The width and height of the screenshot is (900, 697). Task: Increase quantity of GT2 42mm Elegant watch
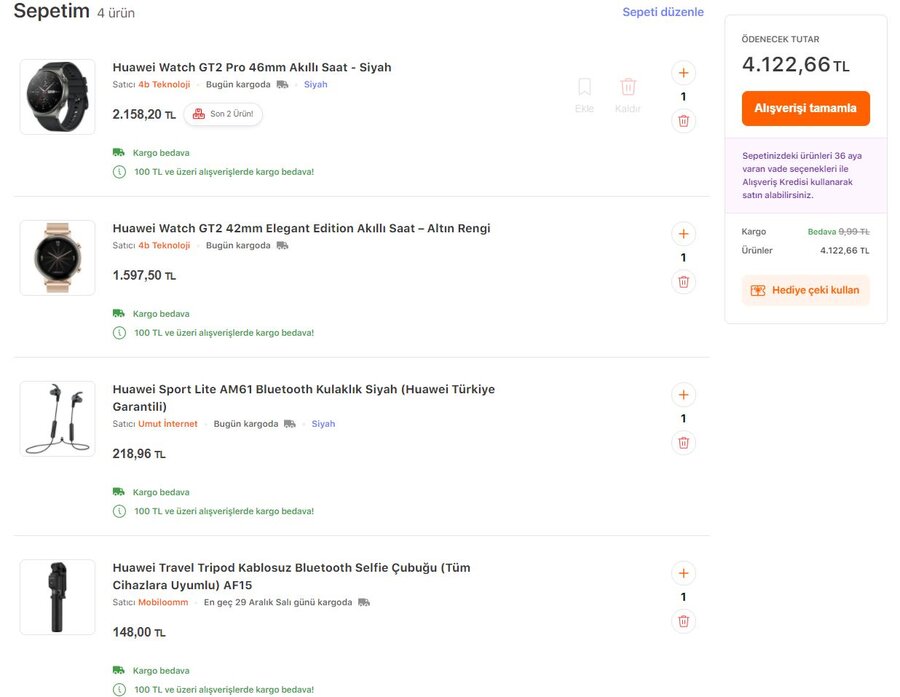pos(683,234)
